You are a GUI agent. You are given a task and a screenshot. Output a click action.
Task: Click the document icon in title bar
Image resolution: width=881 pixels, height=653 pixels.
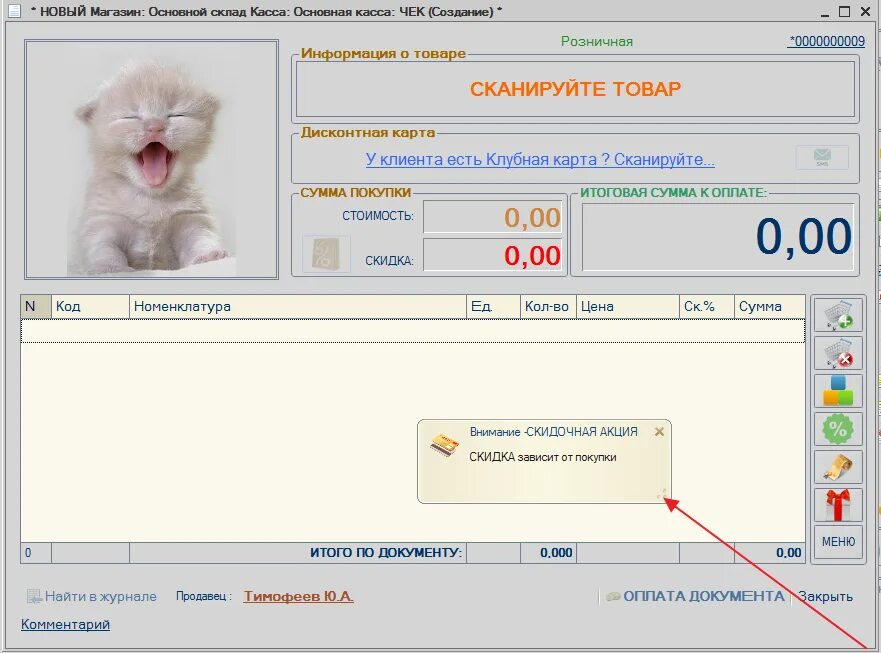[x=14, y=11]
